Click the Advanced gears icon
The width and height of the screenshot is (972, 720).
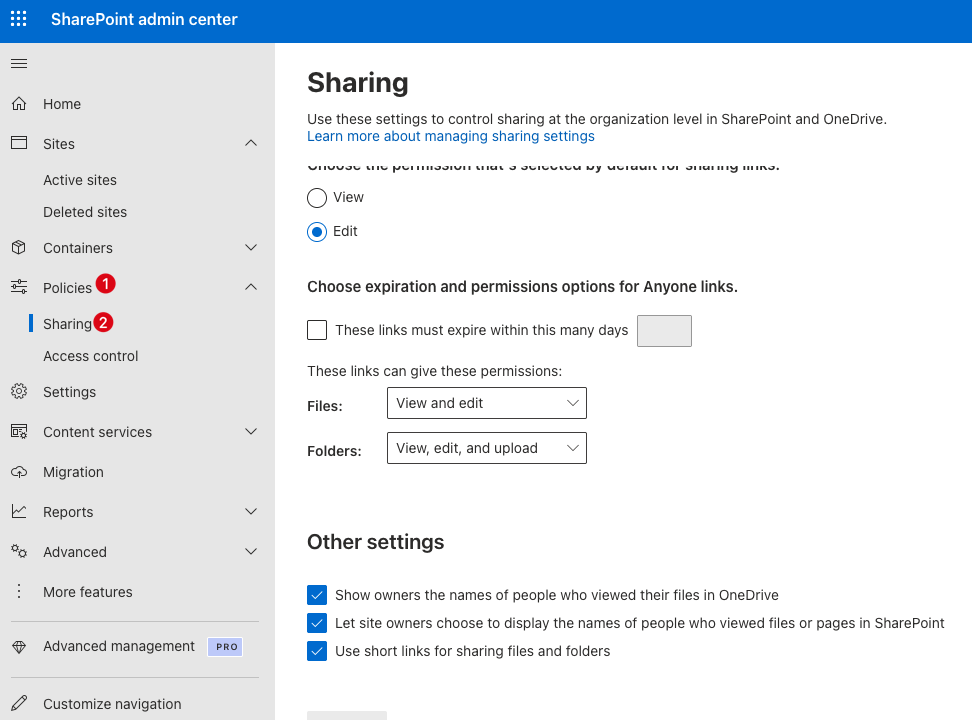point(19,551)
